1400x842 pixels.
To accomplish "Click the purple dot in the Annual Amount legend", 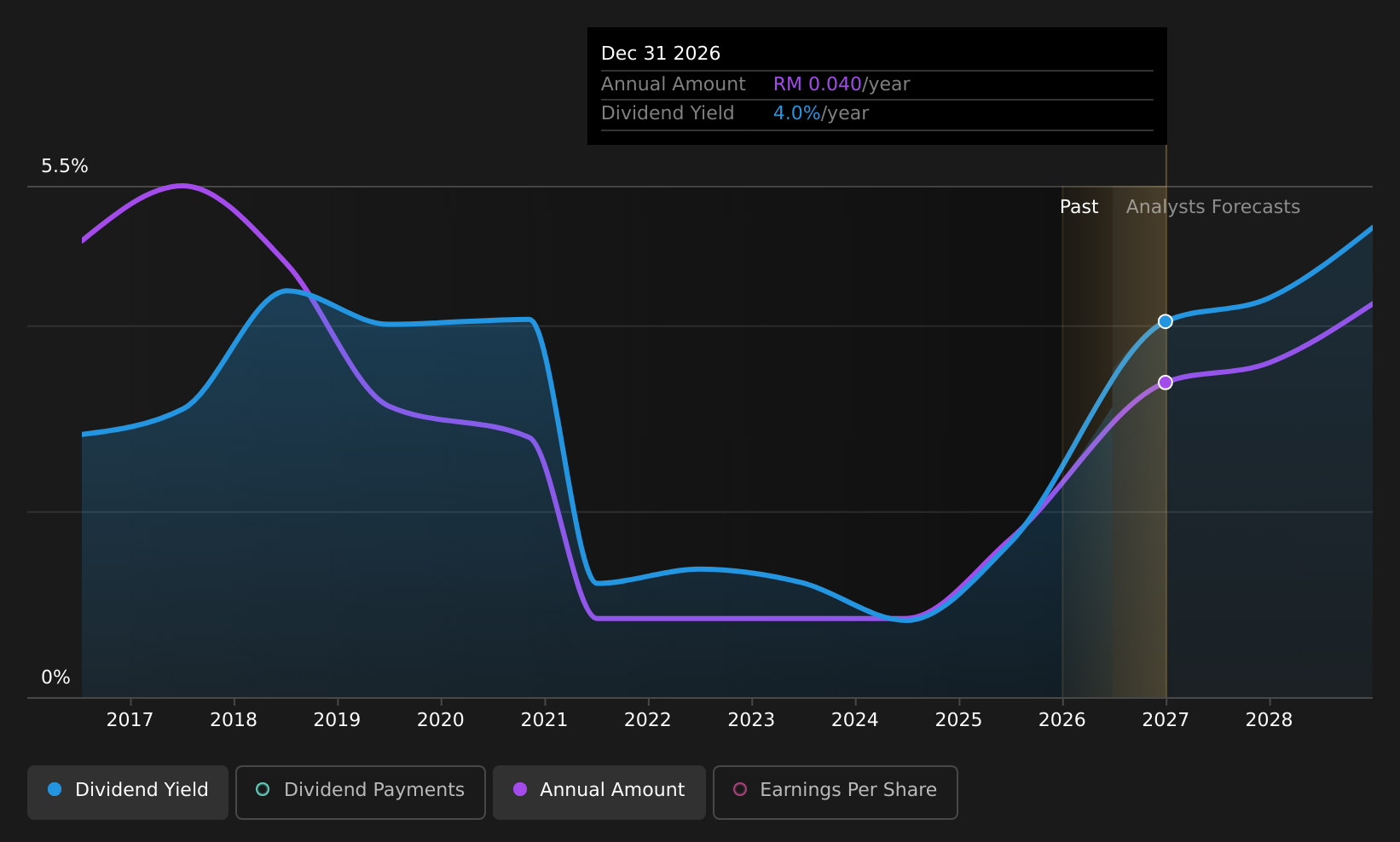I will (520, 789).
